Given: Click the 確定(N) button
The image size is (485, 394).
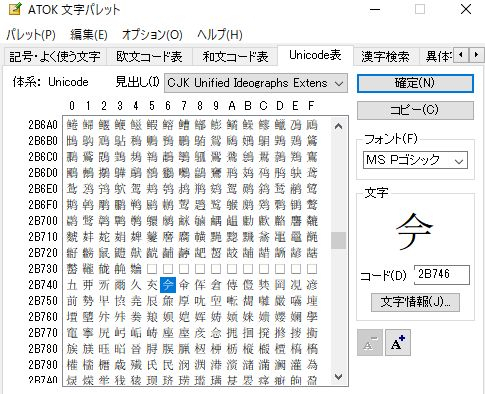Looking at the screenshot, I should (415, 83).
